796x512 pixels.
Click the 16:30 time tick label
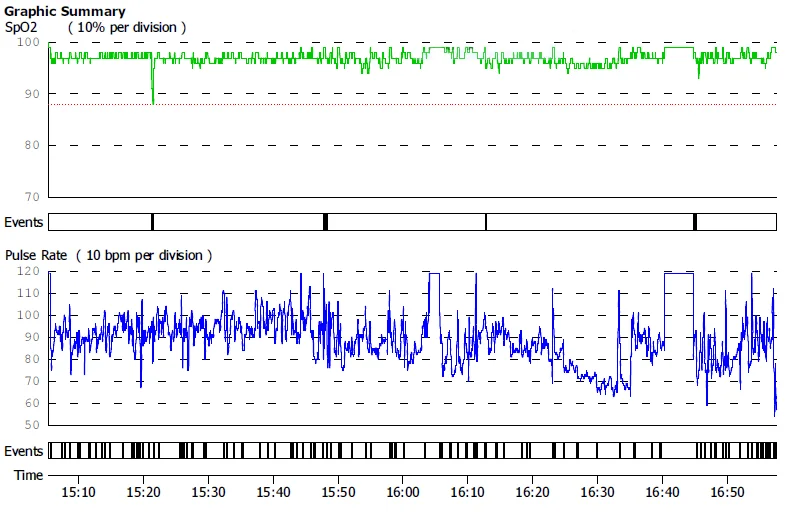click(598, 492)
